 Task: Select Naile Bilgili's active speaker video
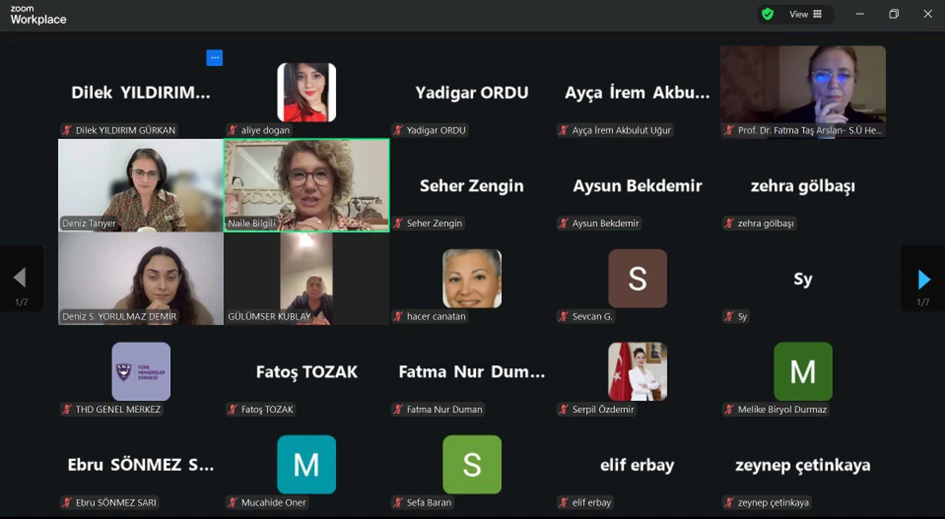(307, 186)
